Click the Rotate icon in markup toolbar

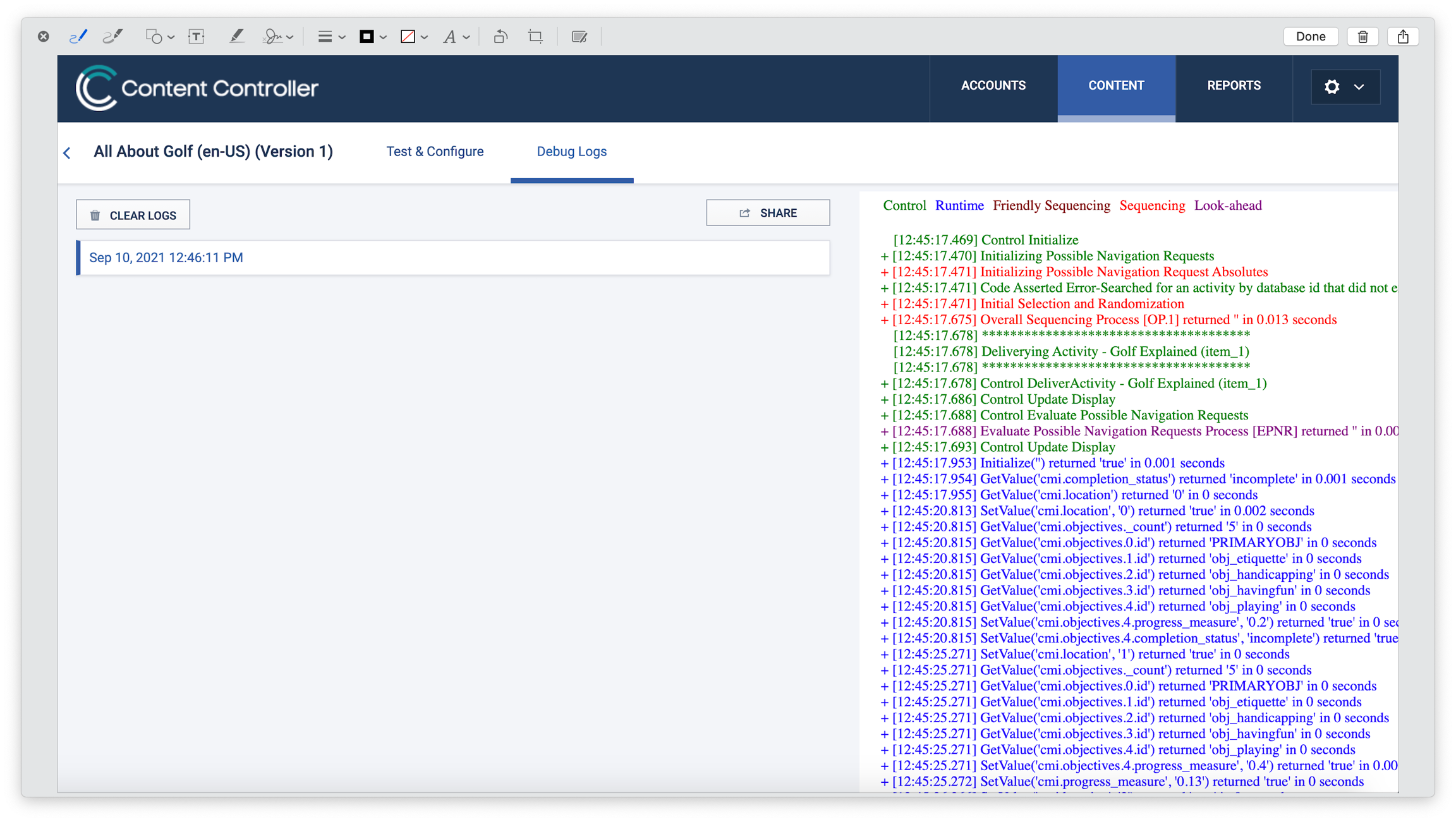[500, 37]
